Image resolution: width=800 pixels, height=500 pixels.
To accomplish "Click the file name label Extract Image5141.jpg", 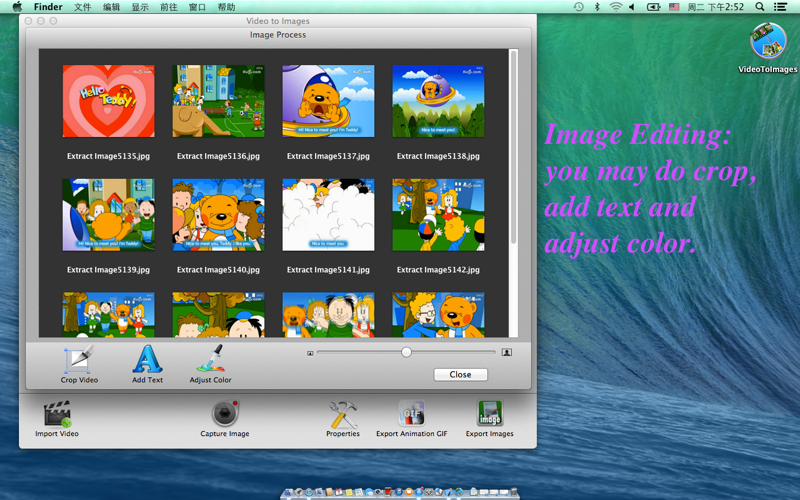I will click(328, 270).
